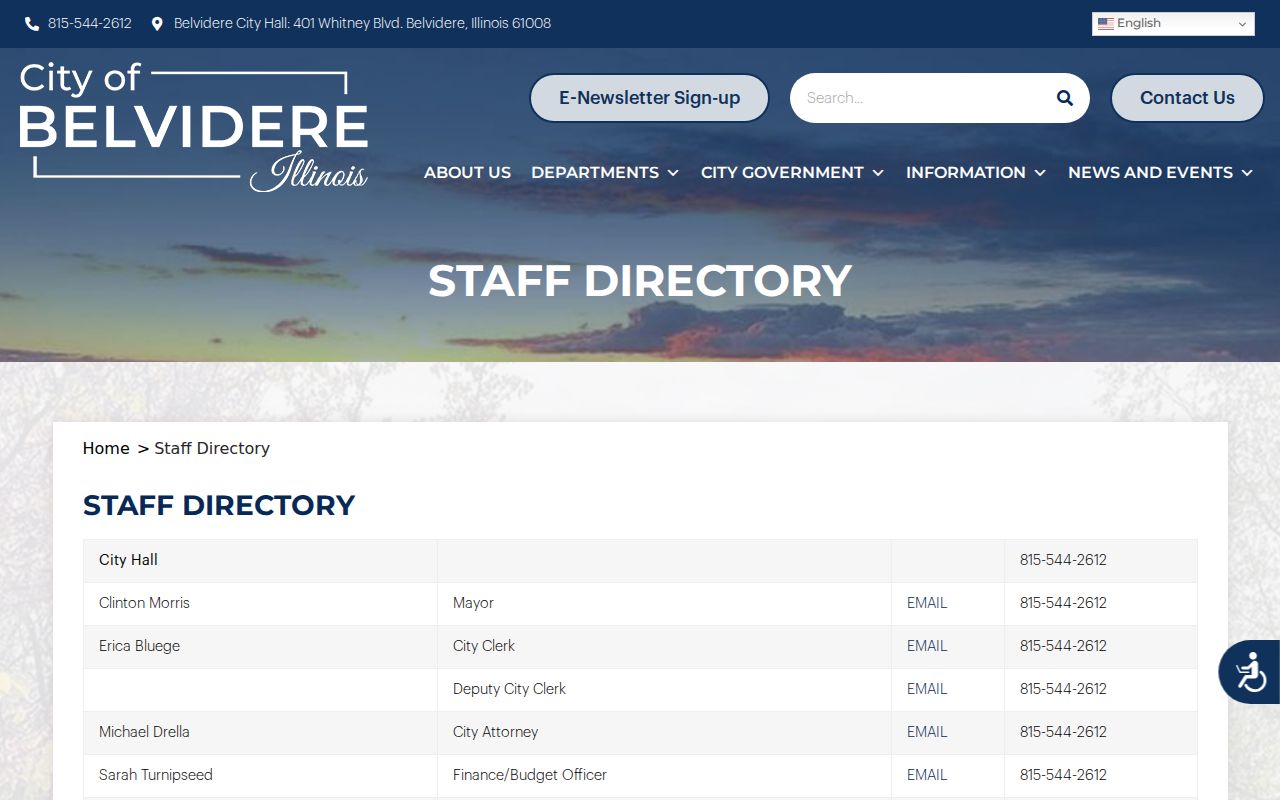This screenshot has width=1280, height=800.
Task: Go to Home breadcrumb link
Action: [106, 448]
